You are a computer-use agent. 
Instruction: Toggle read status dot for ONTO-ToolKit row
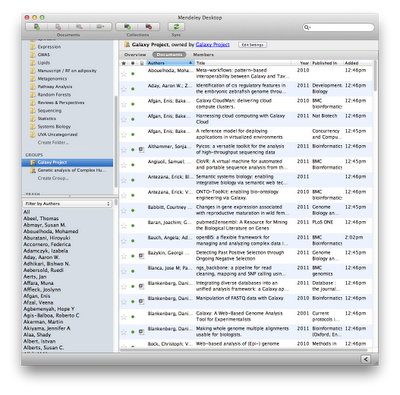click(x=133, y=195)
